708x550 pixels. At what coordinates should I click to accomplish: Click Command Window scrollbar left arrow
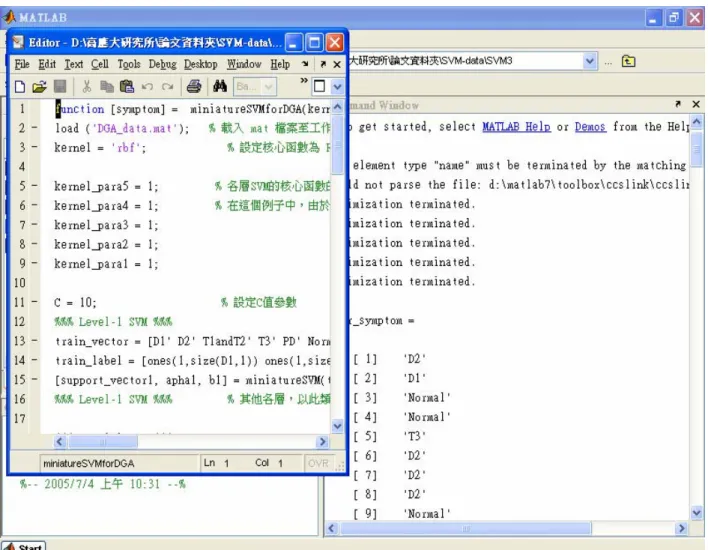click(331, 528)
